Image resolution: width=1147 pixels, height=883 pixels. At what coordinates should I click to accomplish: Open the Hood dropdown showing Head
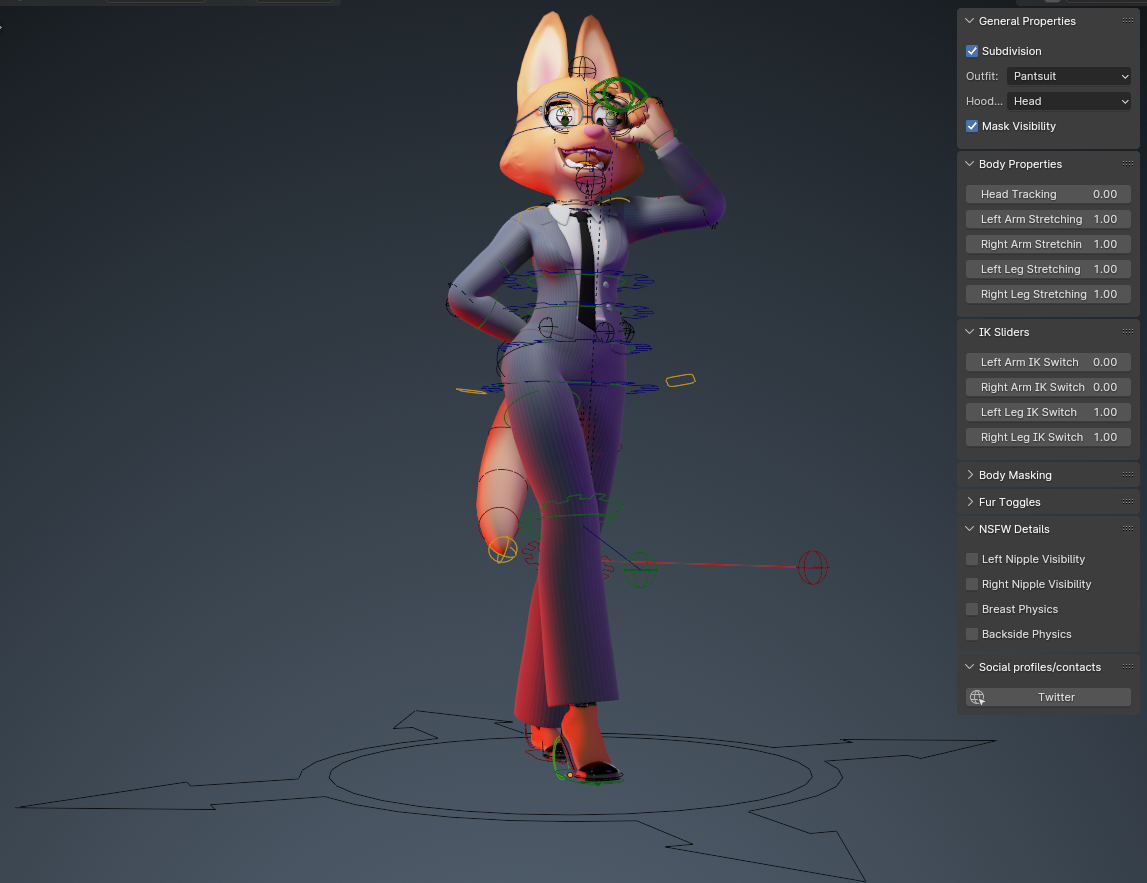pos(1069,101)
